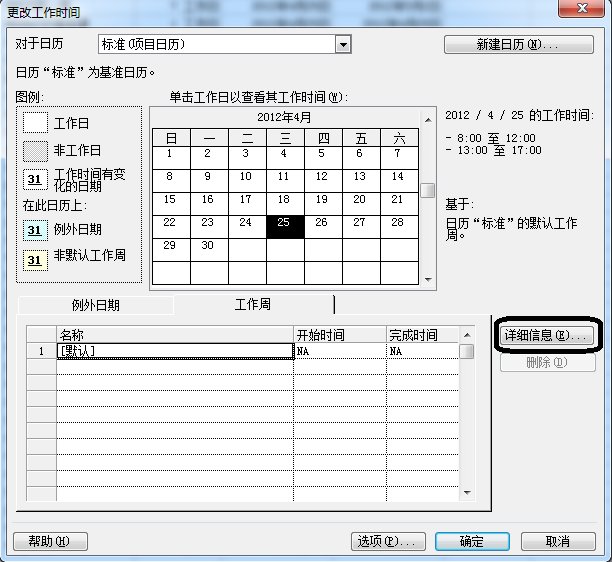Click the 日 weekday column header
The width and height of the screenshot is (612, 562).
click(171, 138)
